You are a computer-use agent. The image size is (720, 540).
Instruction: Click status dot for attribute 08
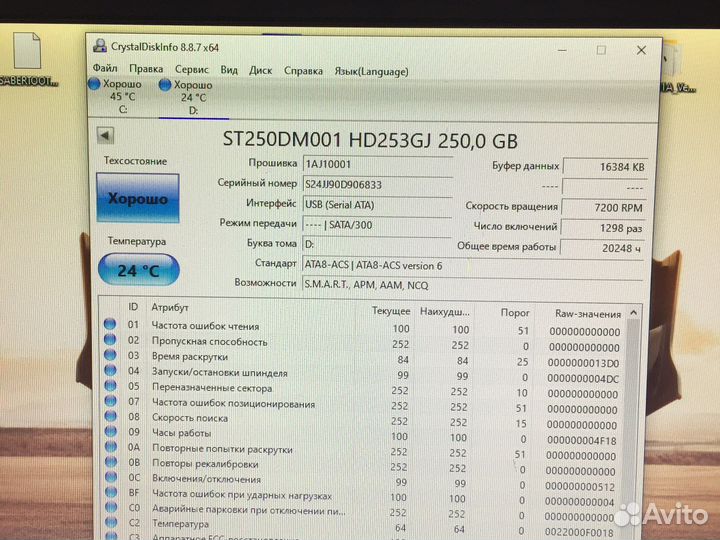pos(110,416)
